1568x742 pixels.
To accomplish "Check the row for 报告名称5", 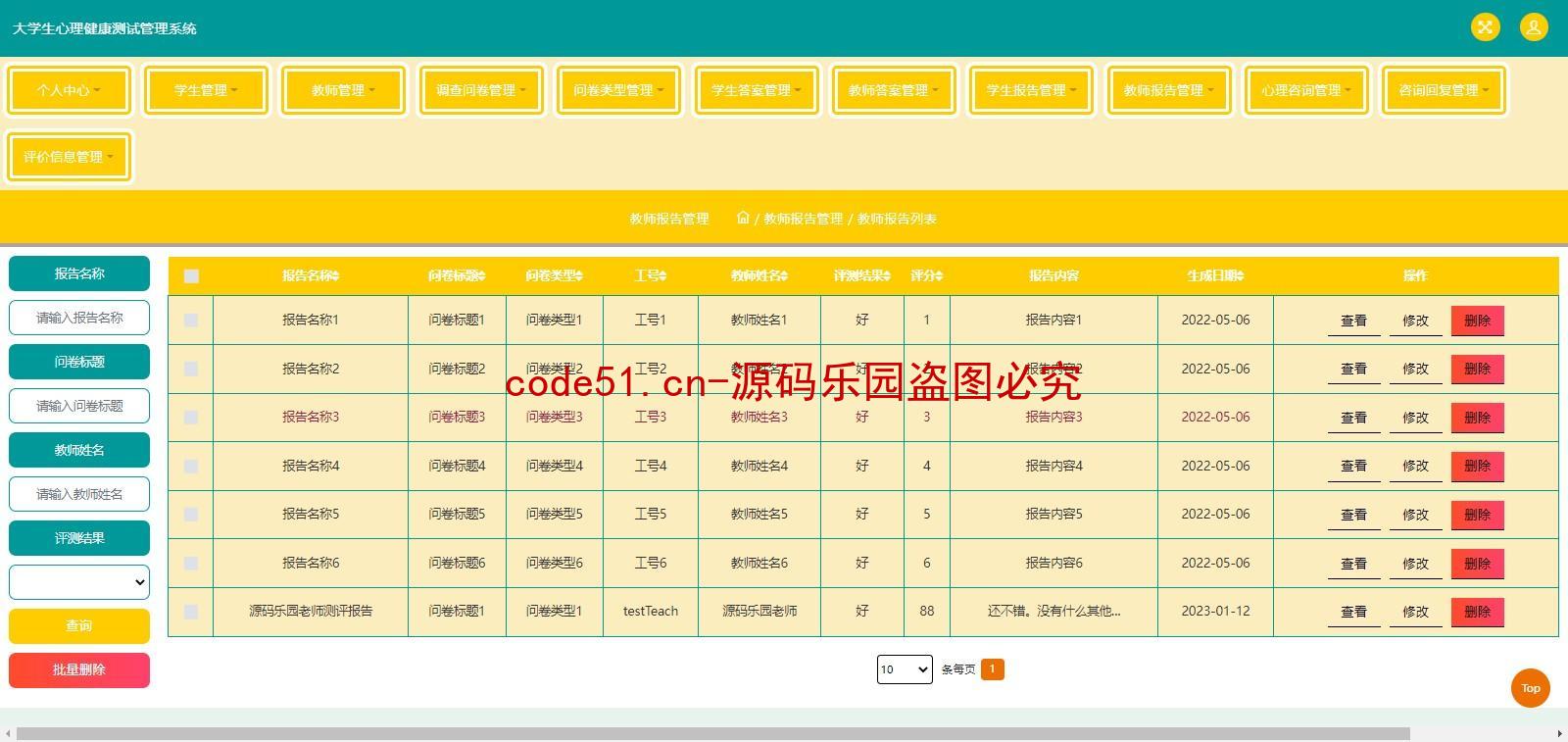I will pyautogui.click(x=191, y=515).
